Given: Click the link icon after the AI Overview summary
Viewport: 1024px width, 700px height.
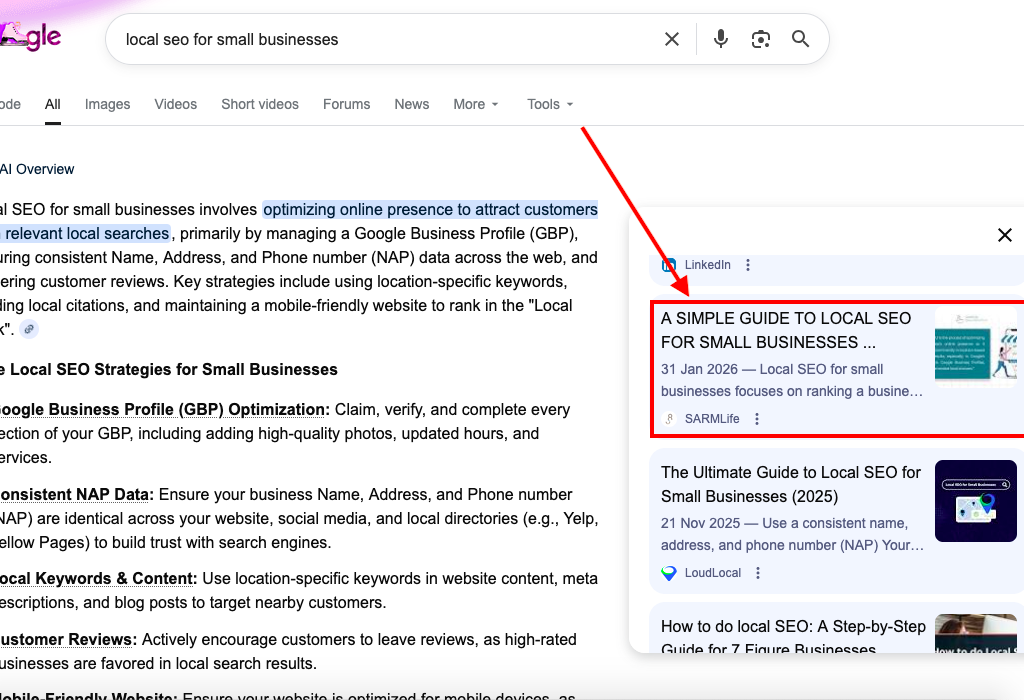Looking at the screenshot, I should click(29, 328).
